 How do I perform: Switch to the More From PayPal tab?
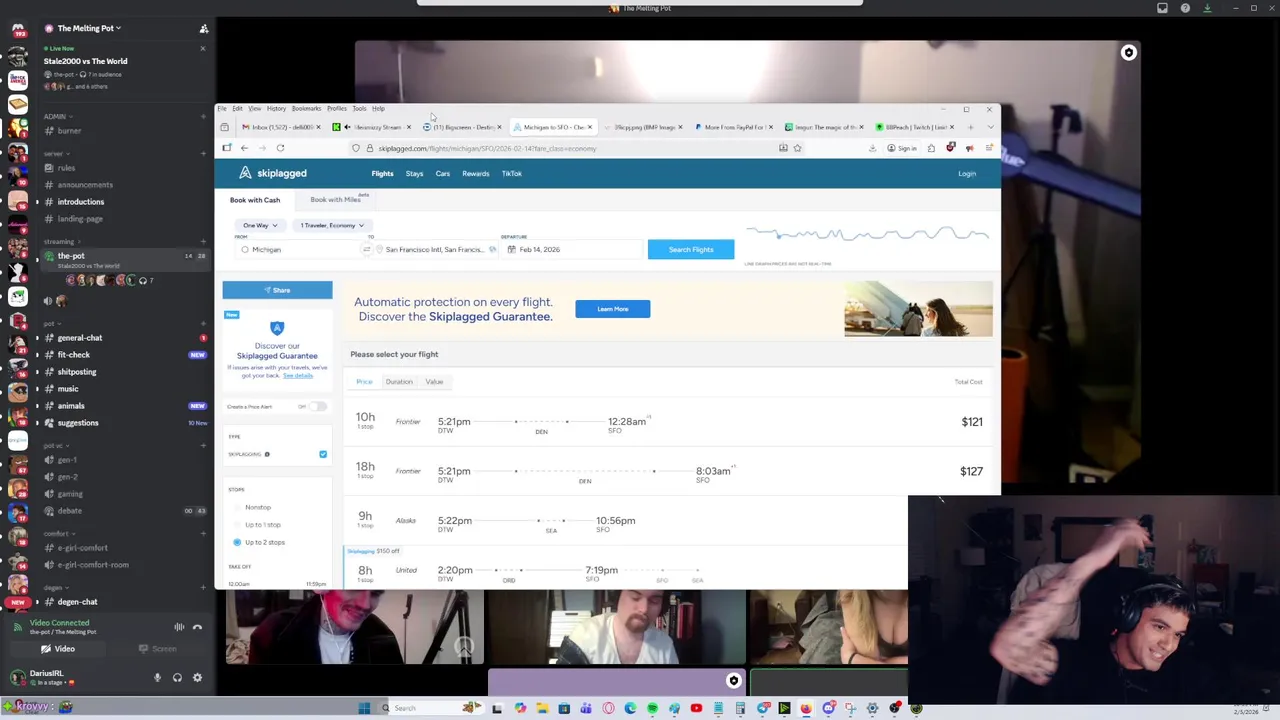click(x=735, y=127)
